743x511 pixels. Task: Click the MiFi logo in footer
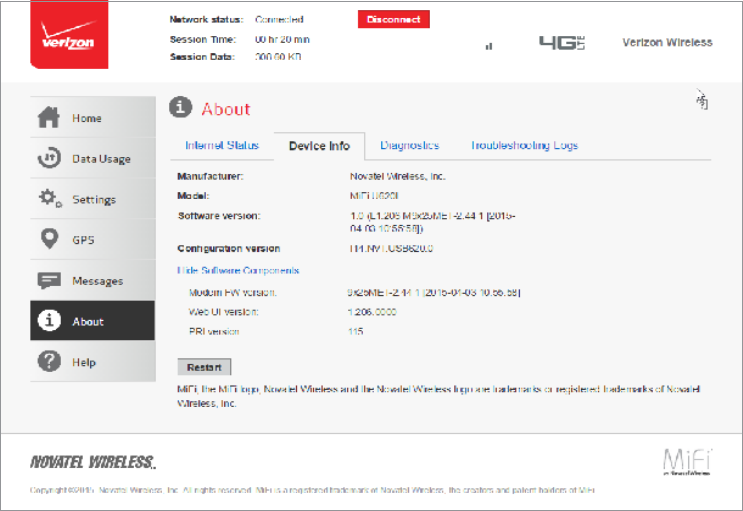coord(687,461)
